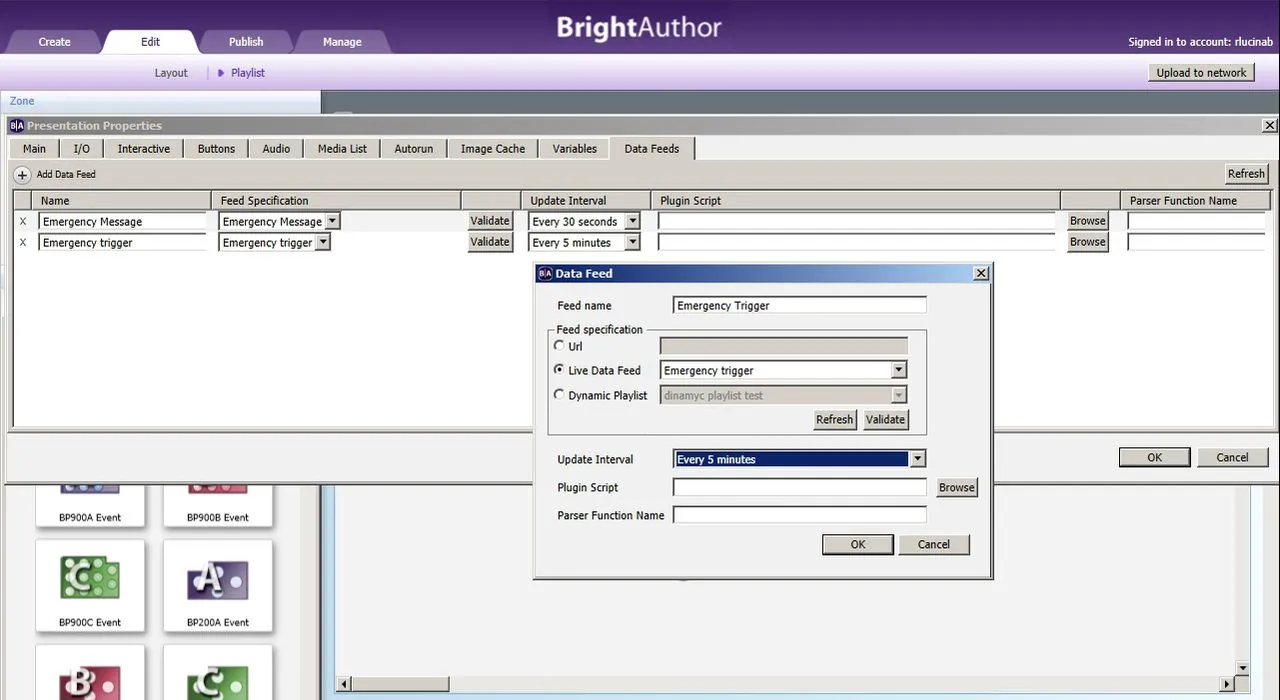Image resolution: width=1280 pixels, height=700 pixels.
Task: Open Update Interval dropdown in Data Feed dialog
Action: click(x=917, y=459)
